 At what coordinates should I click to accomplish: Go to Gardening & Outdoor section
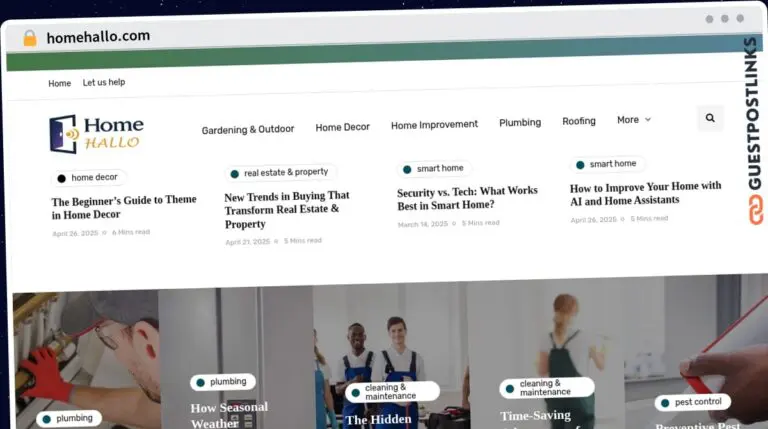pyautogui.click(x=248, y=130)
